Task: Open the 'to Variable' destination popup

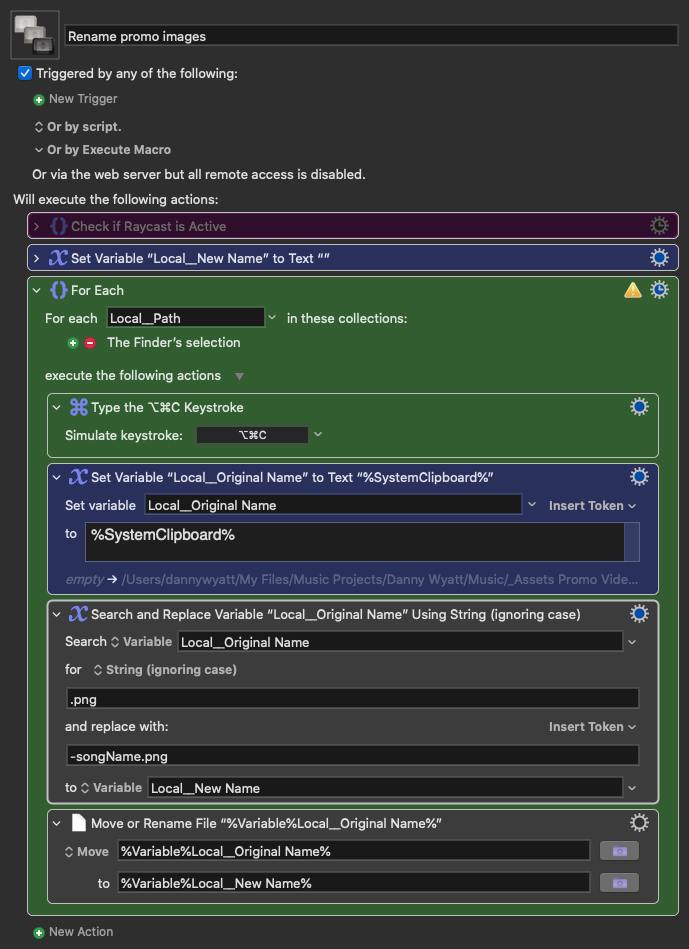Action: tap(111, 787)
